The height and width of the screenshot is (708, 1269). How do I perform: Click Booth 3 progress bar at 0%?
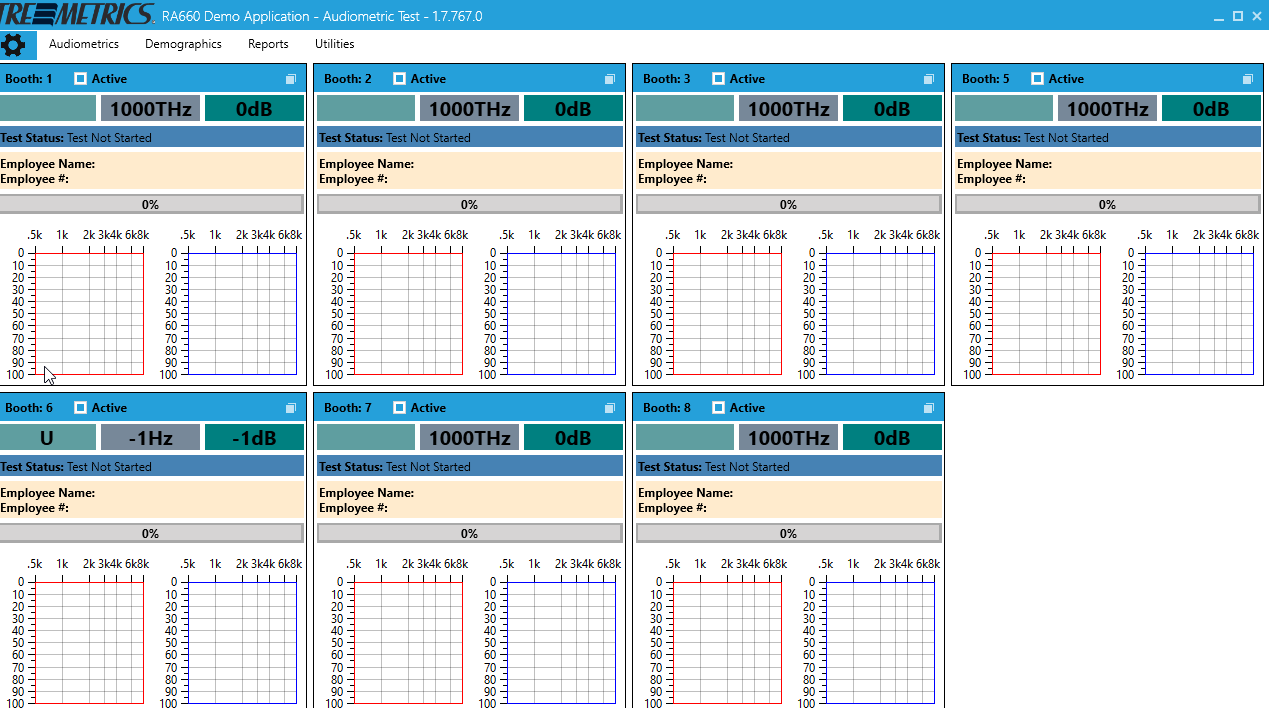pos(788,204)
